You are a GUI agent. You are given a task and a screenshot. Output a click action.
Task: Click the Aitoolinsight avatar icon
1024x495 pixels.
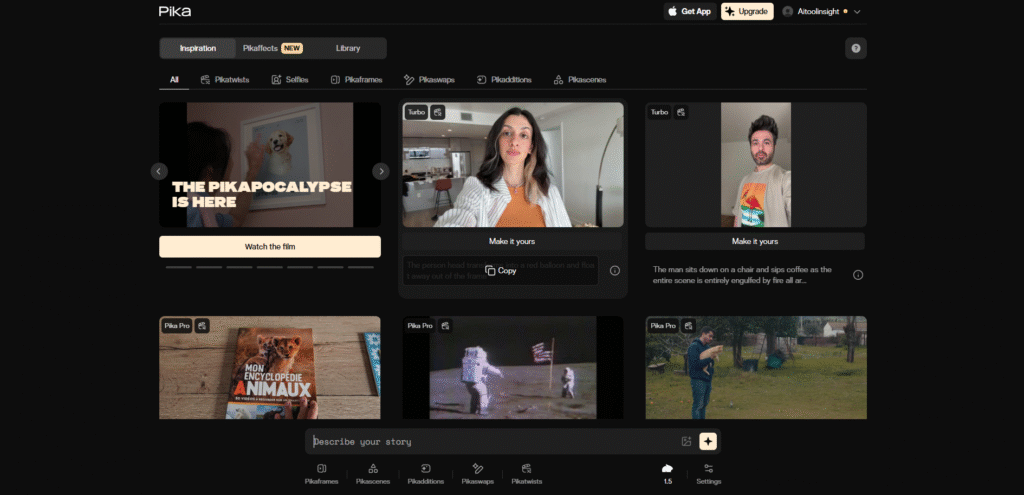point(788,11)
